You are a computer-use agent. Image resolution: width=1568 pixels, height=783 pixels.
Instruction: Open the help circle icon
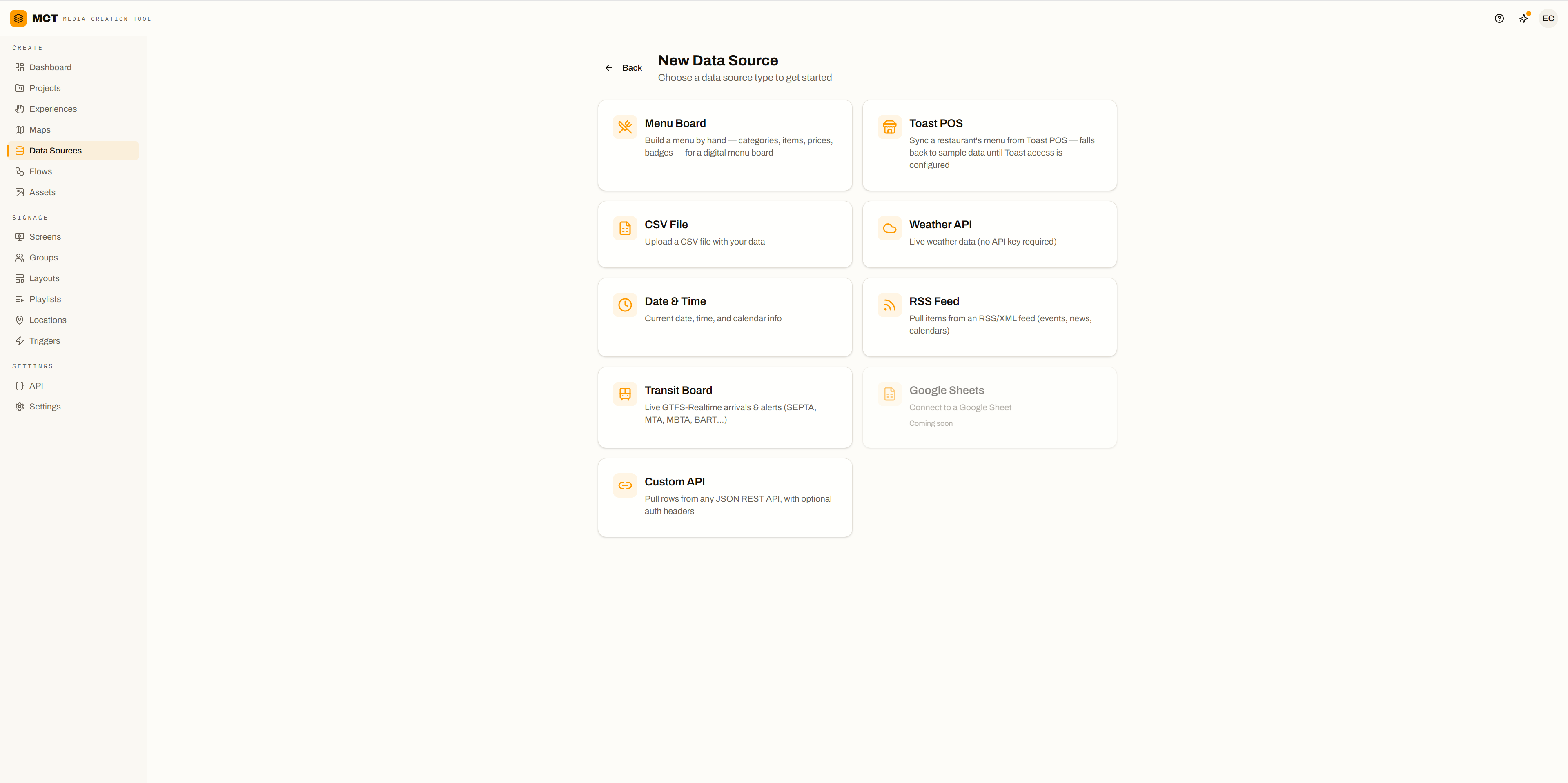coord(1499,18)
